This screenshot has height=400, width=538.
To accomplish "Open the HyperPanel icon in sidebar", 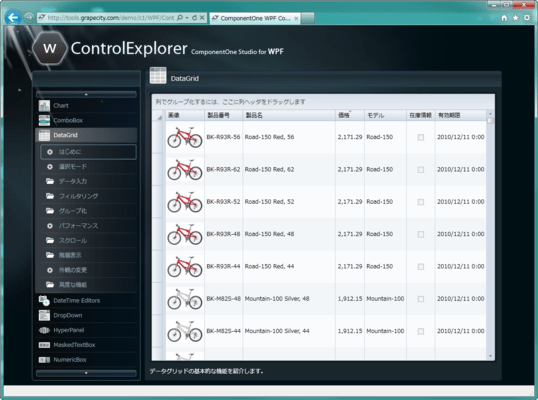I will click(x=44, y=330).
